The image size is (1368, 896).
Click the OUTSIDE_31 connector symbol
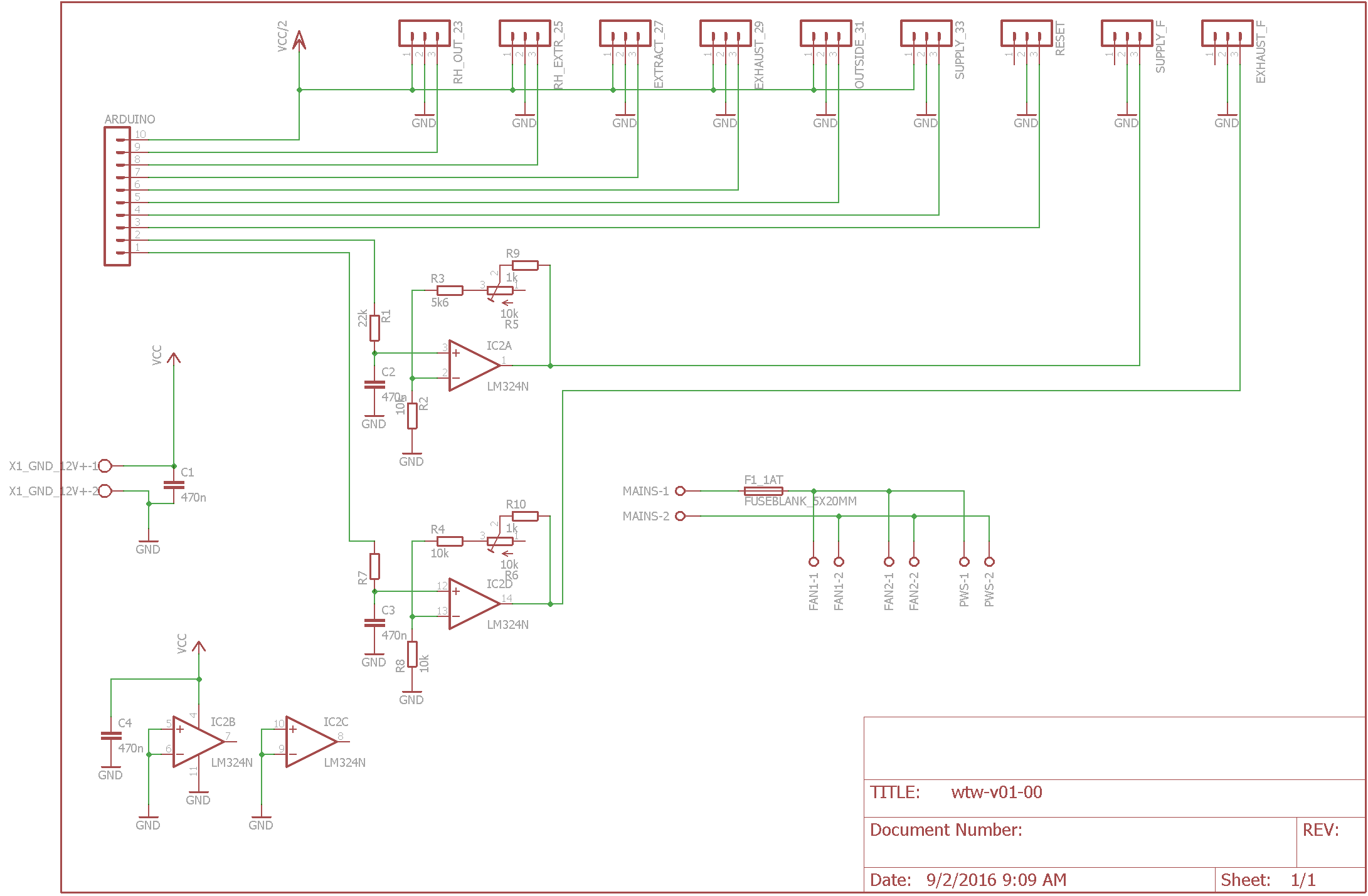tap(826, 34)
